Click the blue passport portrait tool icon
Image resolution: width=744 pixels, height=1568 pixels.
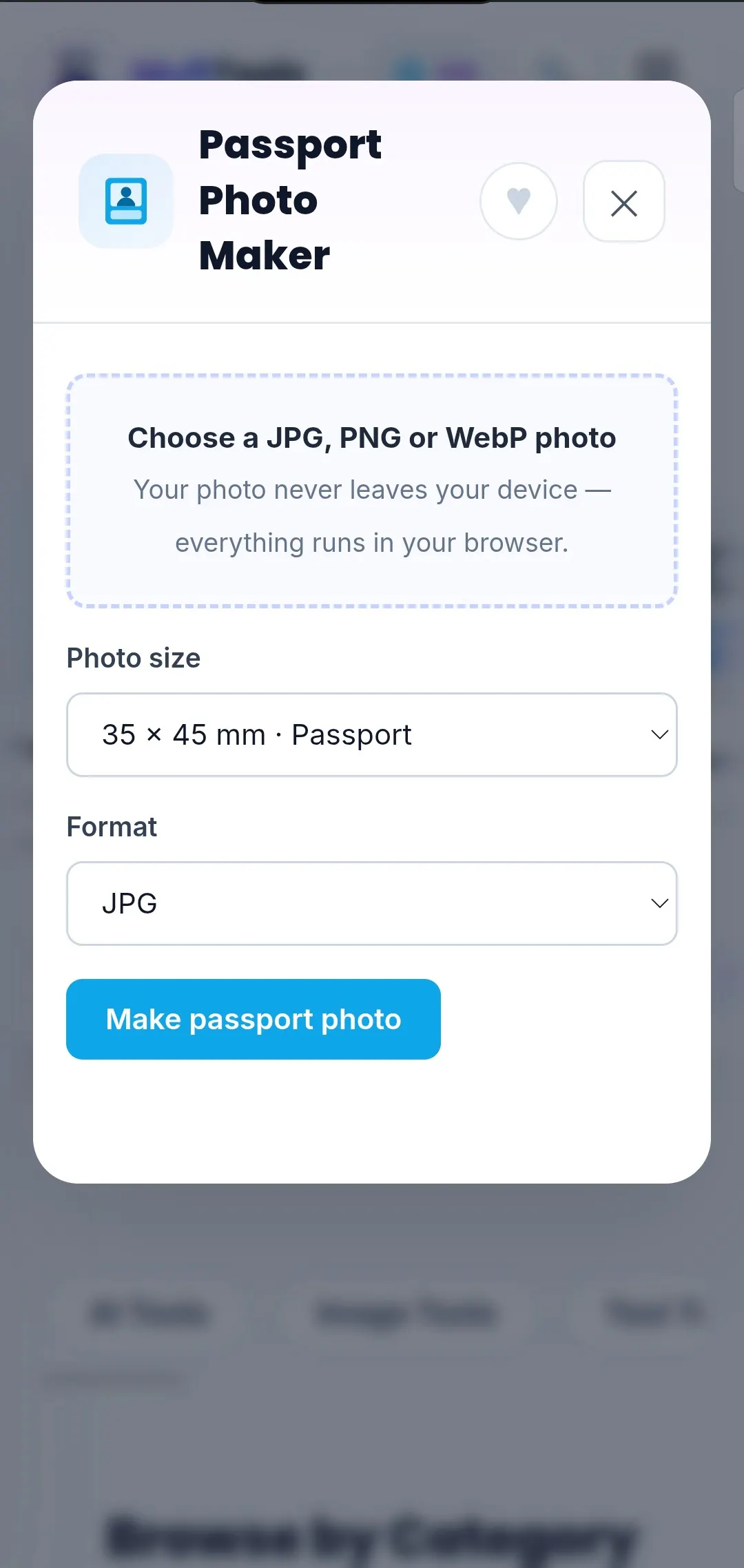126,201
